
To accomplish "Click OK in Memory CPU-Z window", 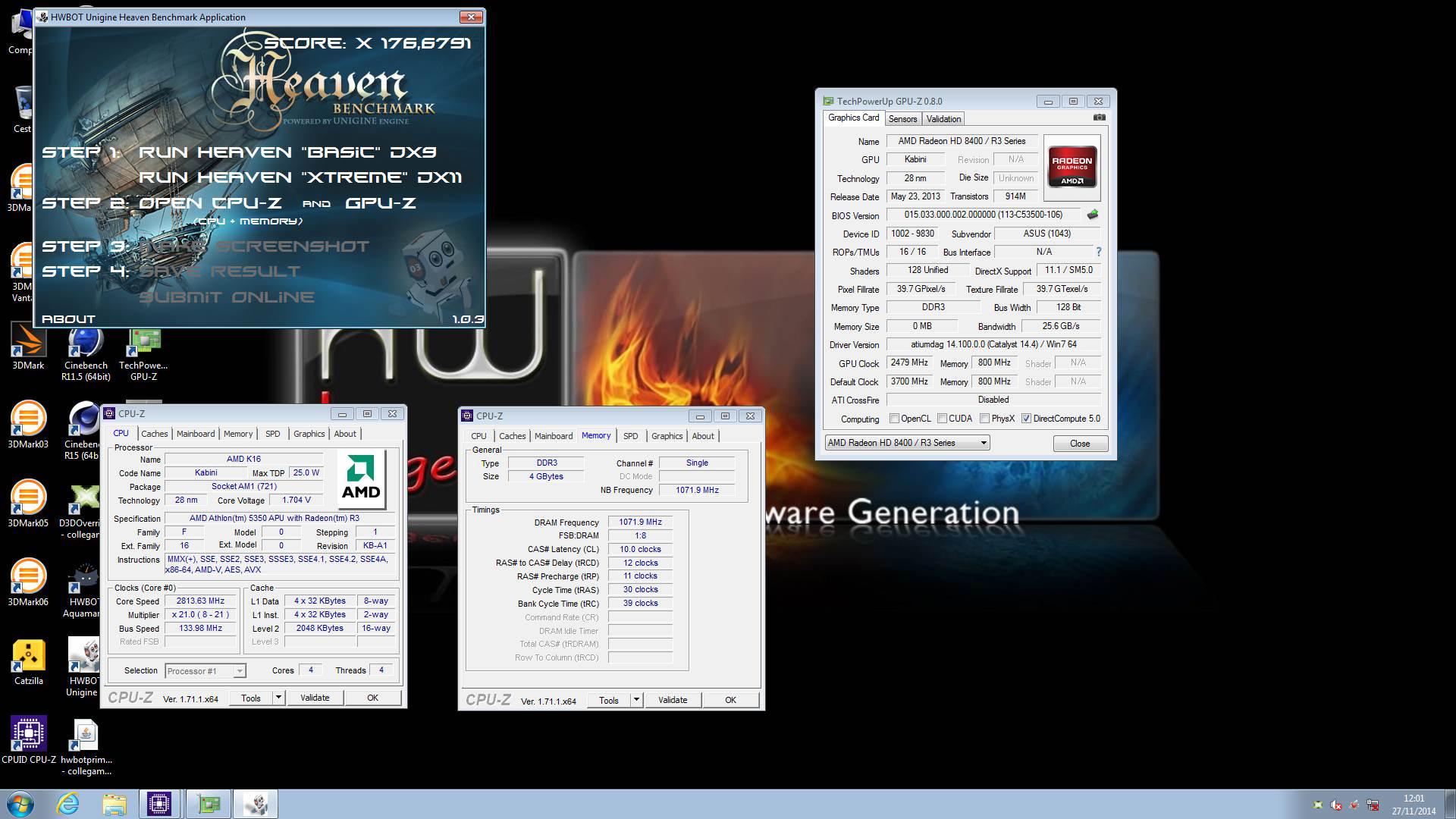I will pos(730,700).
